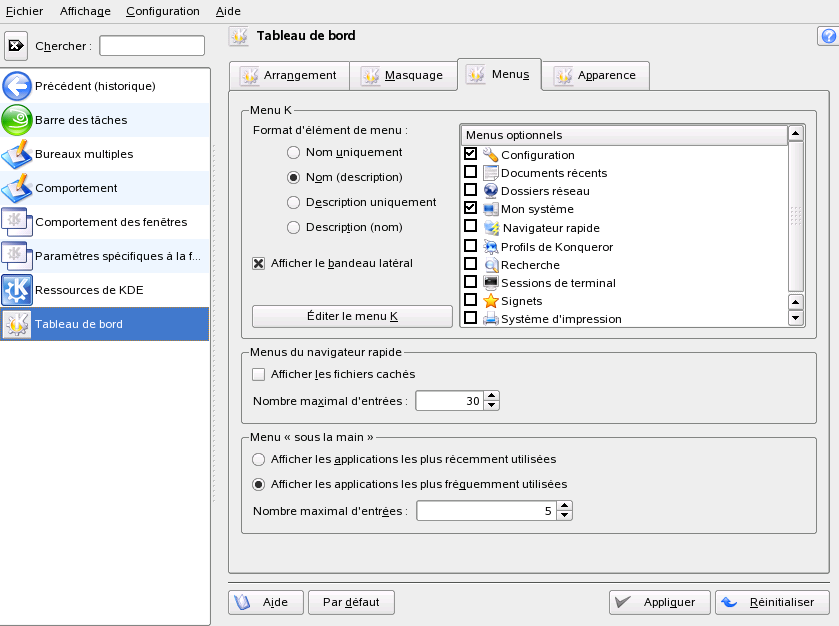The width and height of the screenshot is (839, 626).
Task: Open the Aide menu
Action: coord(228,11)
